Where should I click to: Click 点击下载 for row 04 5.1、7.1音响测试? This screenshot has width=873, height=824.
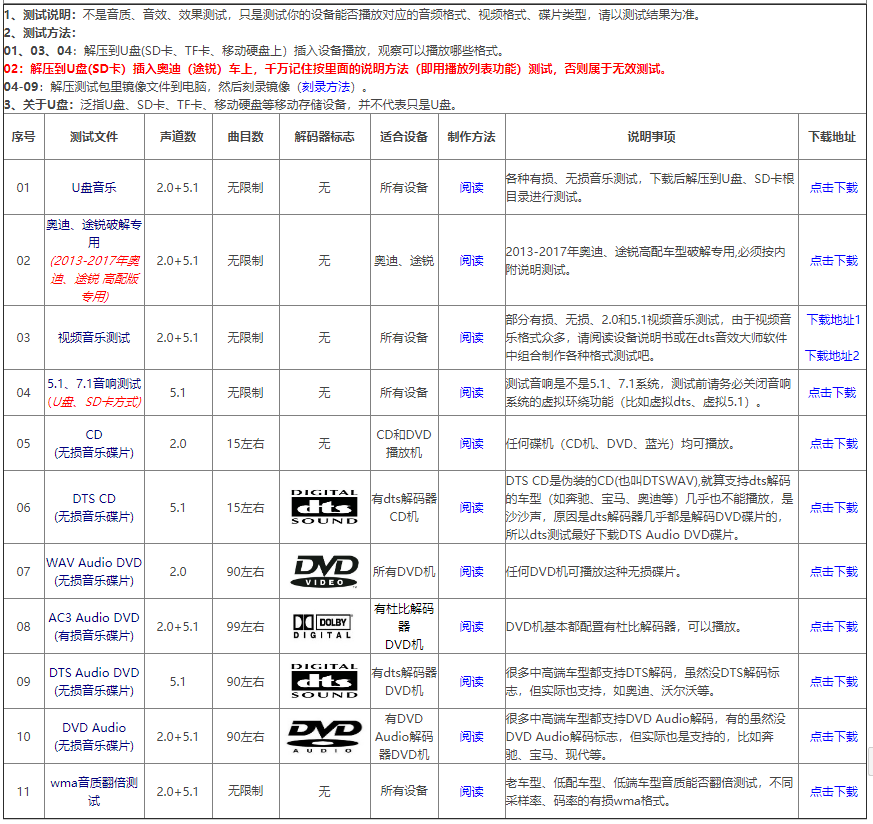coord(832,393)
